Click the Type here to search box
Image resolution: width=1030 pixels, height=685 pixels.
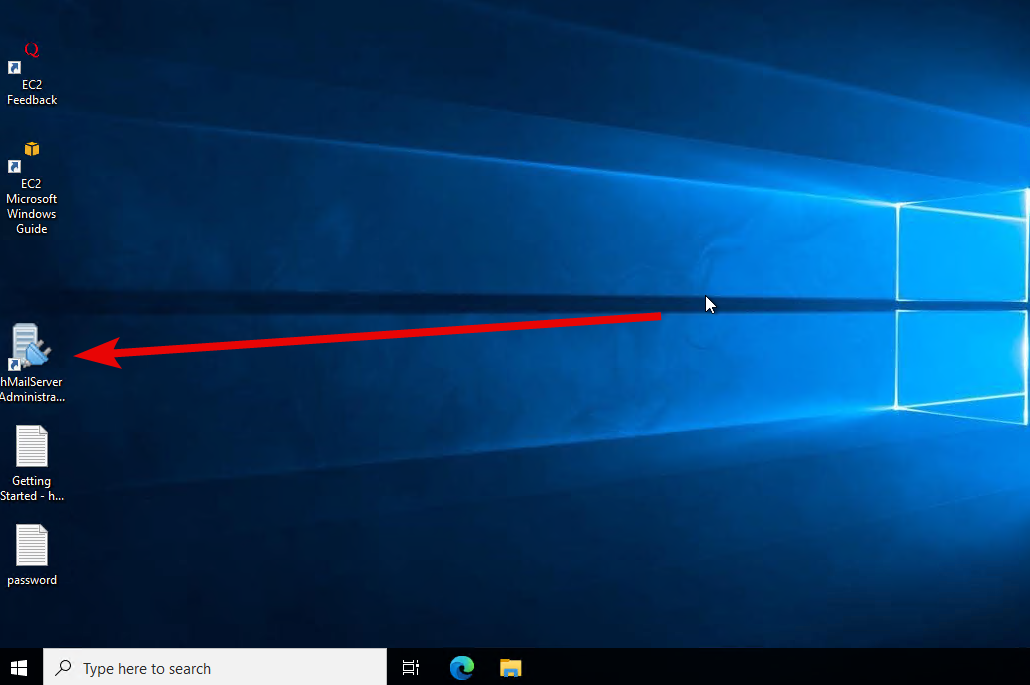[215, 668]
